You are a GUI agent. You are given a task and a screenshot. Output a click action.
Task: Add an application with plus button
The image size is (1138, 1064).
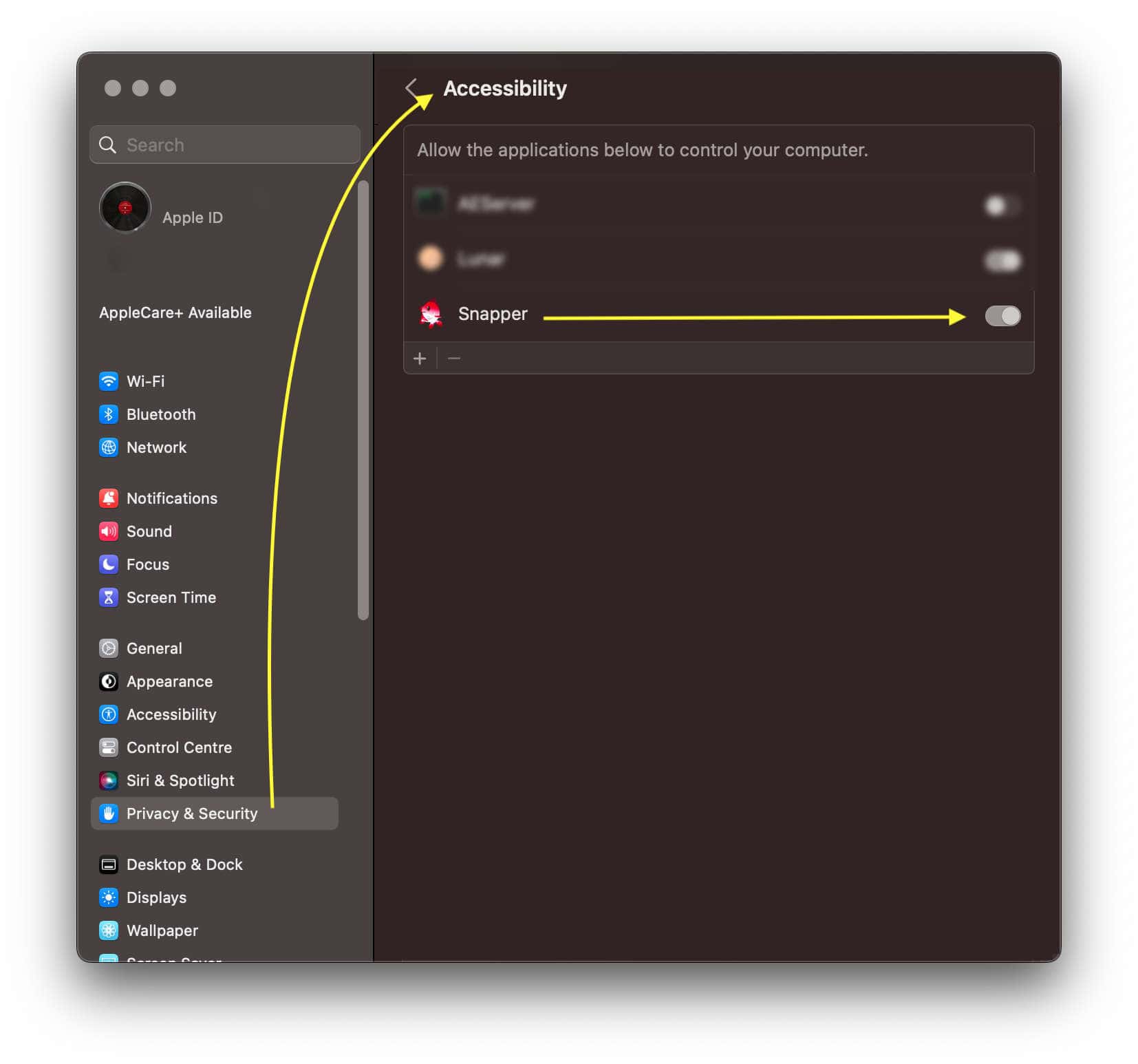coord(420,359)
